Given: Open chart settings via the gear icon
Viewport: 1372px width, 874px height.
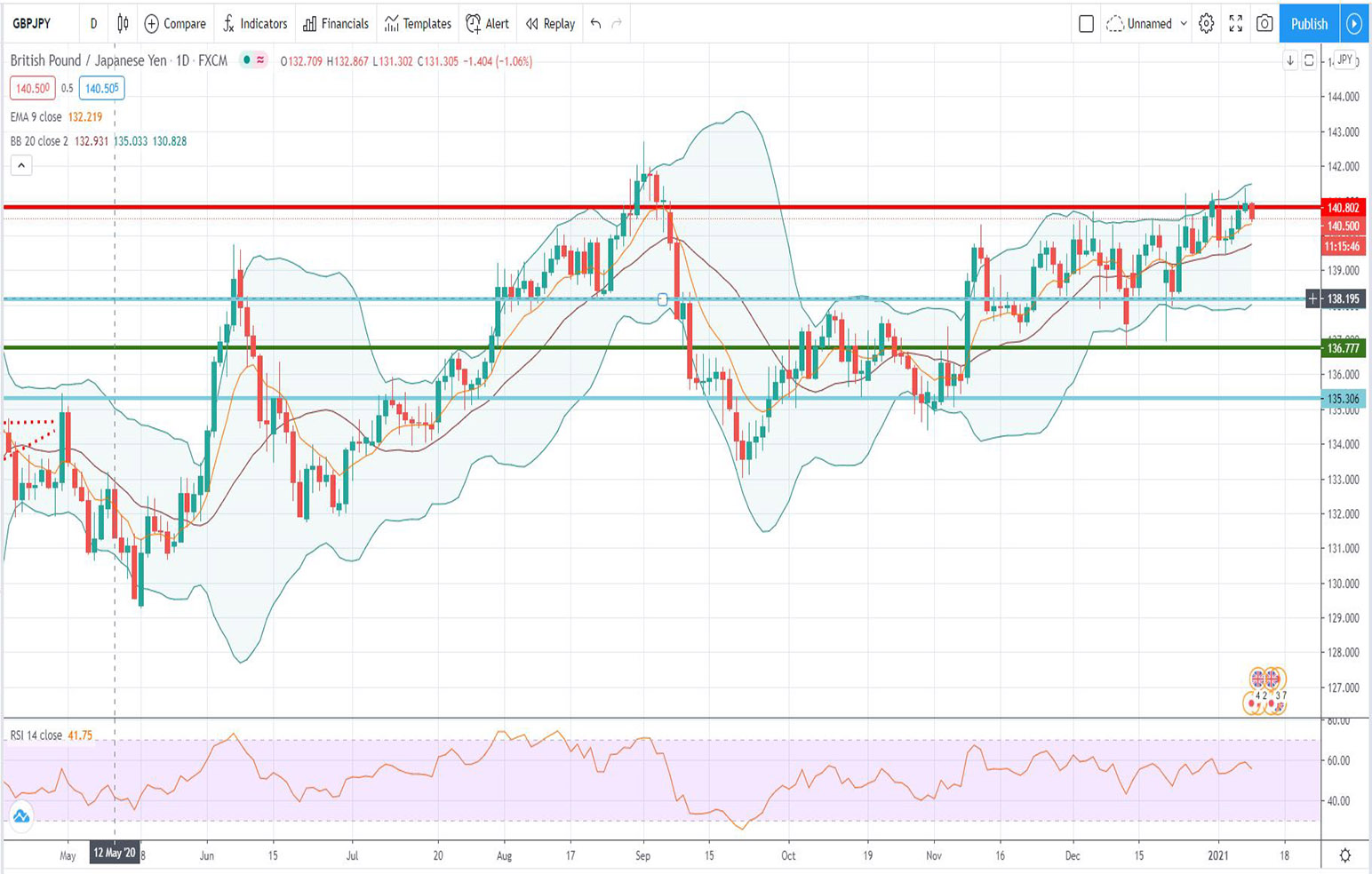Looking at the screenshot, I should (1207, 25).
